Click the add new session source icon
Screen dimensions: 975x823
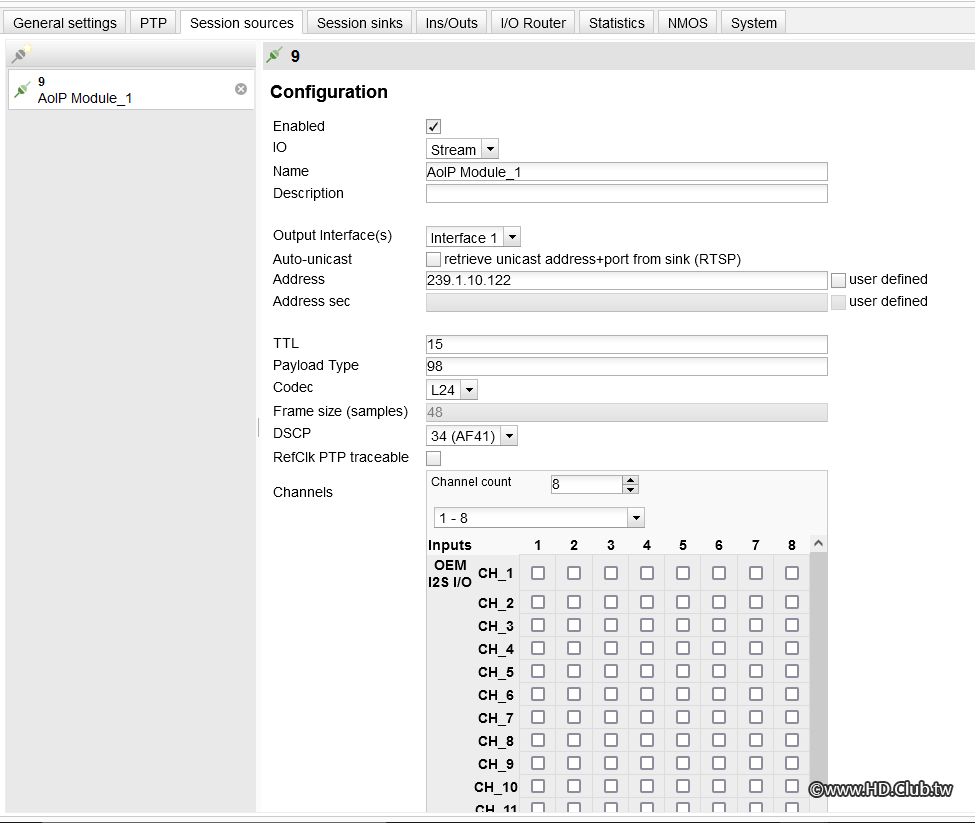20,56
